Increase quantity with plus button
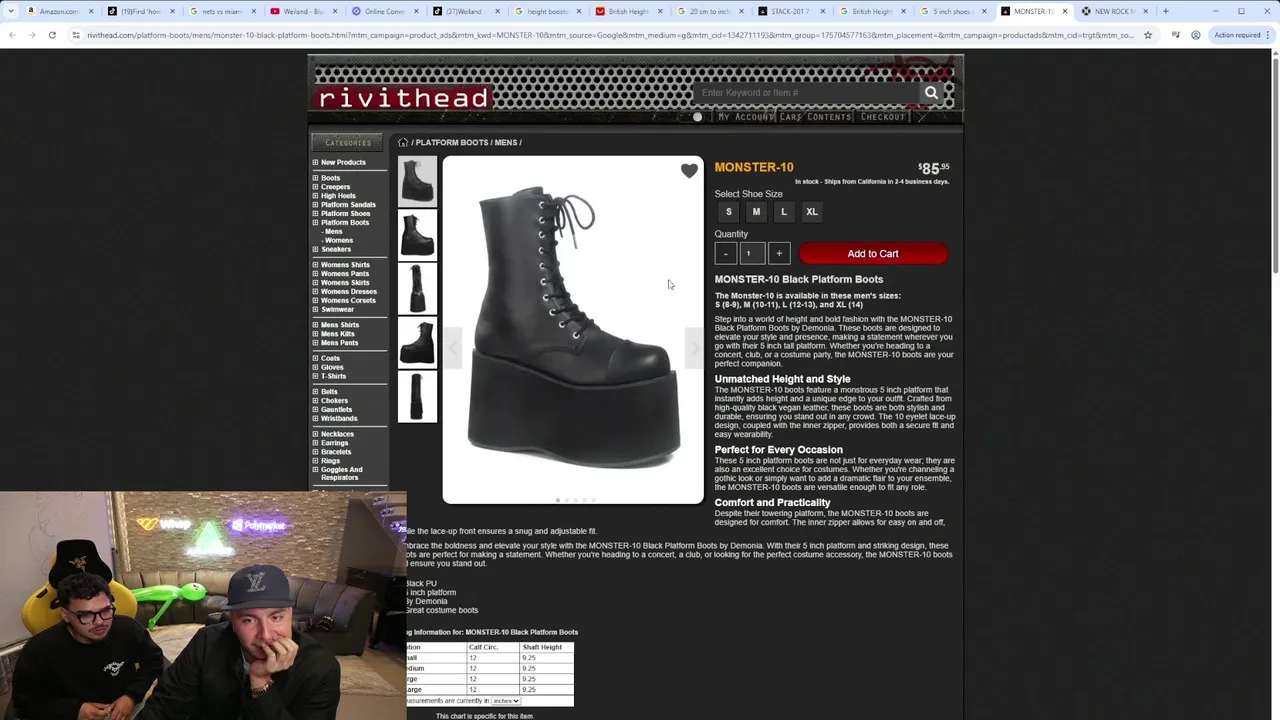Screen dimensions: 1280x720 (x=779, y=254)
